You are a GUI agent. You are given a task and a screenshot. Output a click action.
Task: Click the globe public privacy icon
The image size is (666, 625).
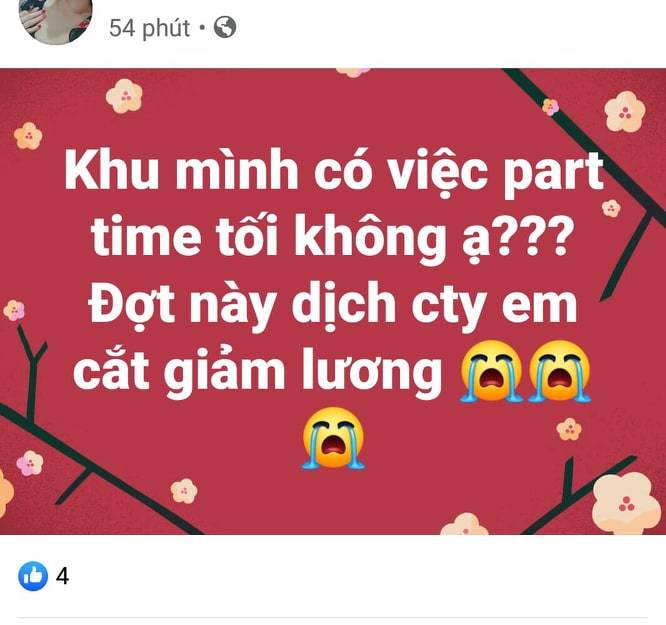point(225,27)
